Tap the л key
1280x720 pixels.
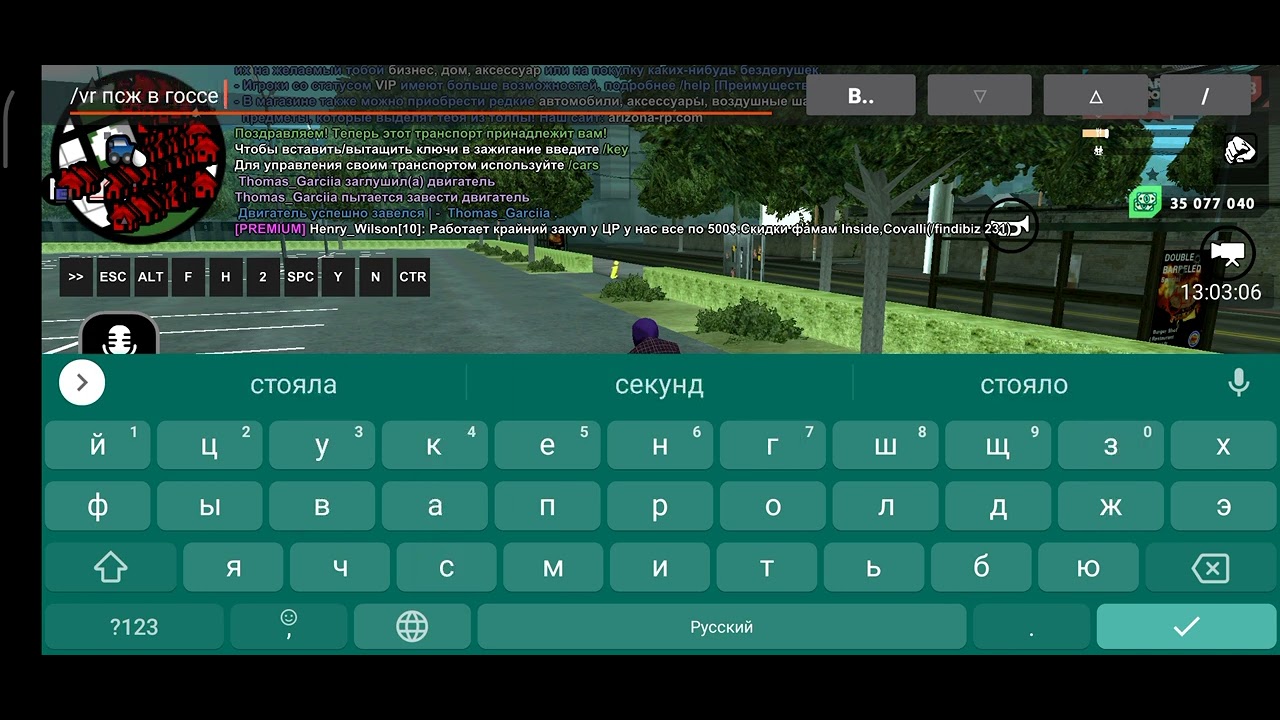coord(885,507)
